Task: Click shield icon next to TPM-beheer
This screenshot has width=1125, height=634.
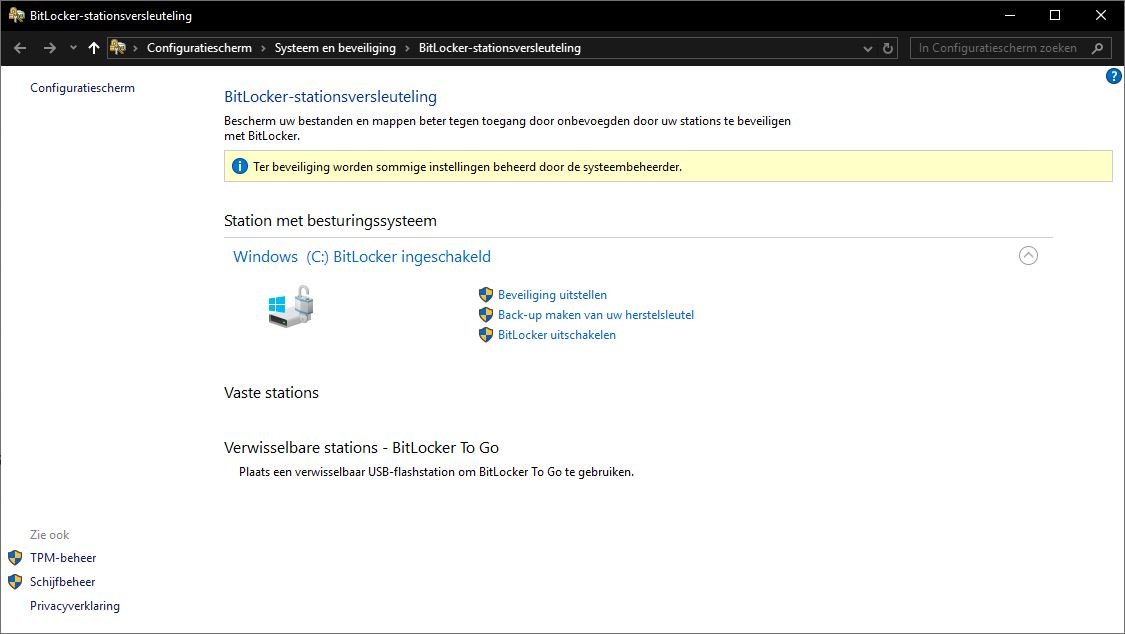Action: point(15,558)
